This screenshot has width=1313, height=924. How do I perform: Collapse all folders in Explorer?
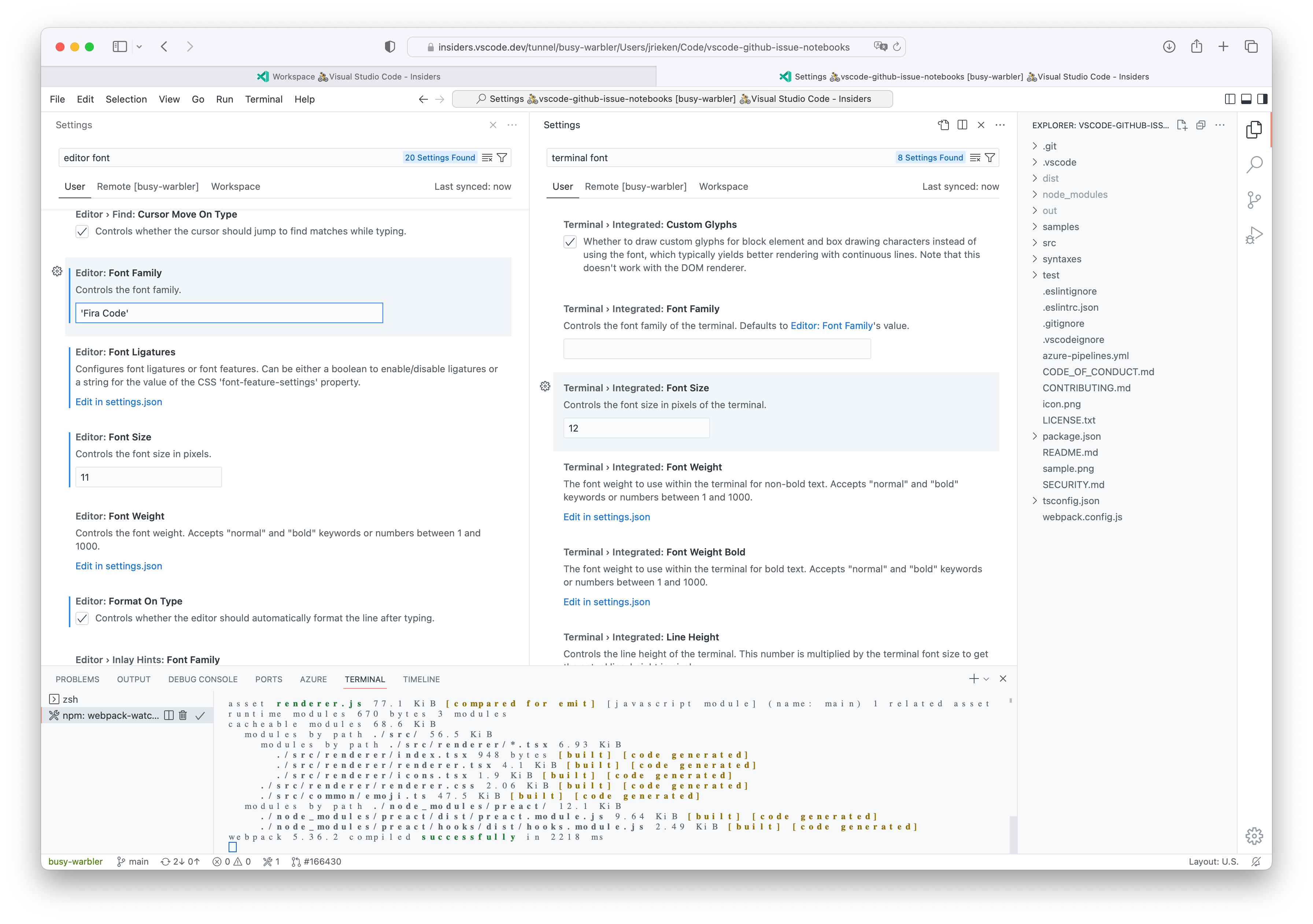[x=1201, y=125]
